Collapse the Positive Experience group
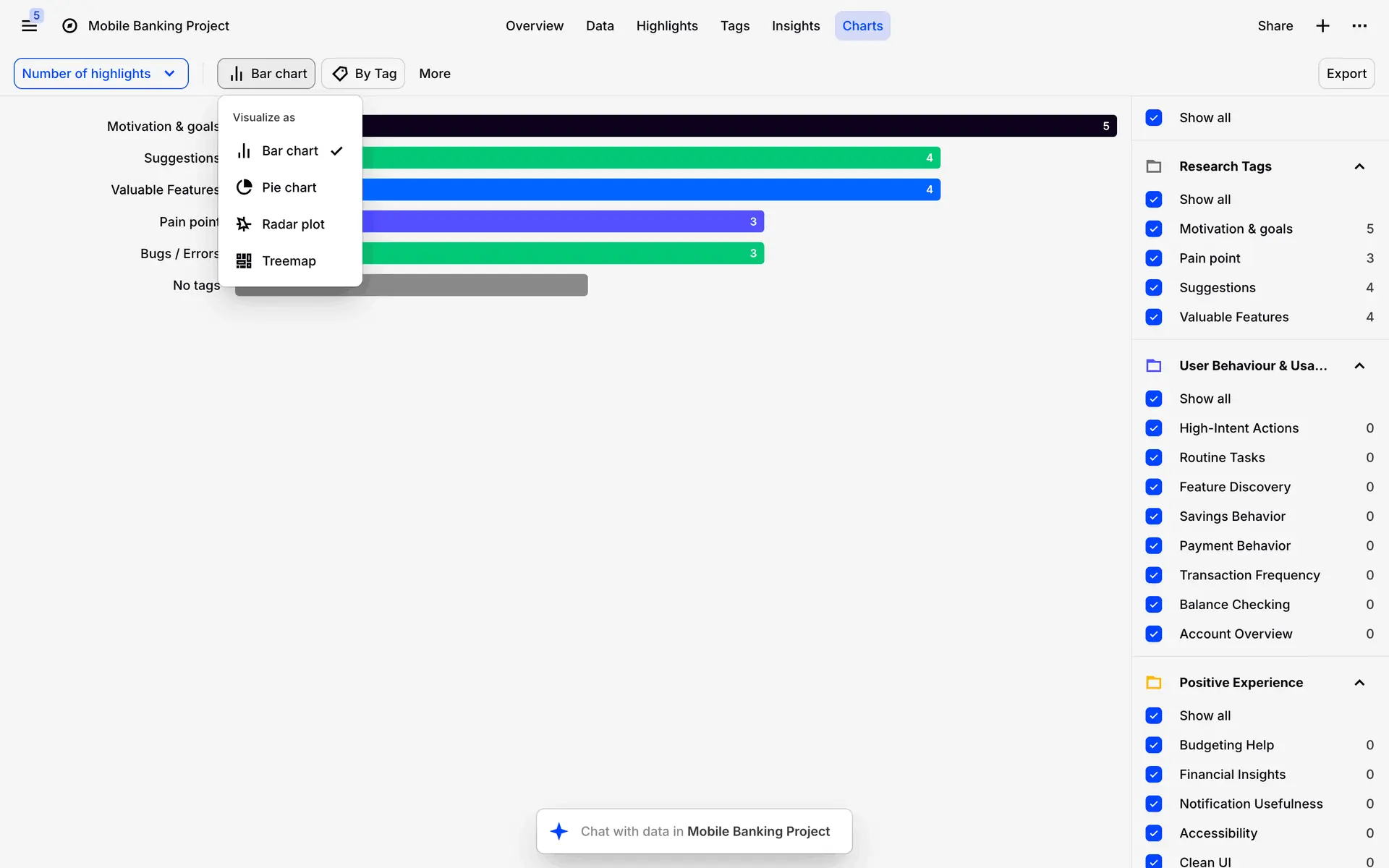This screenshot has height=868, width=1389. 1359,683
